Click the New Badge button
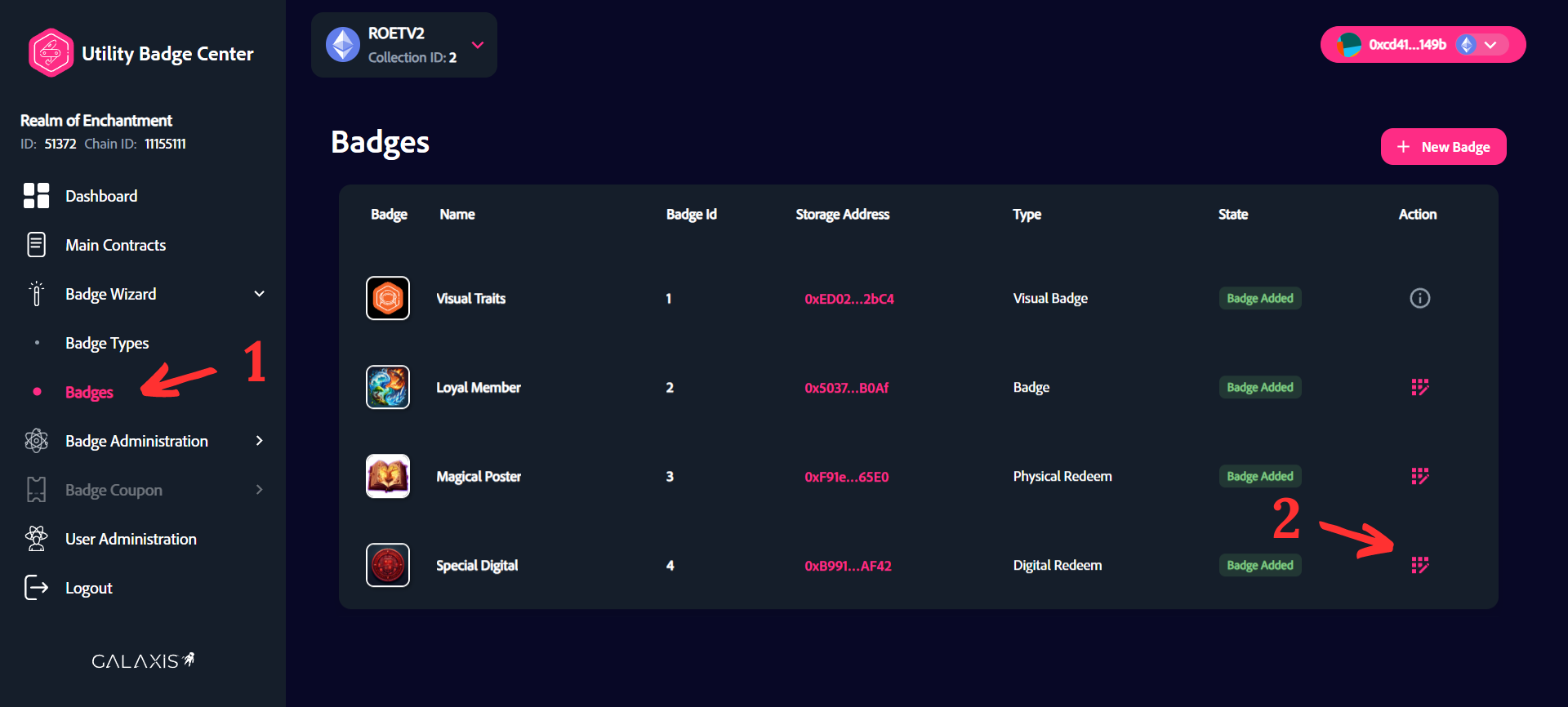1568x707 pixels. tap(1443, 147)
